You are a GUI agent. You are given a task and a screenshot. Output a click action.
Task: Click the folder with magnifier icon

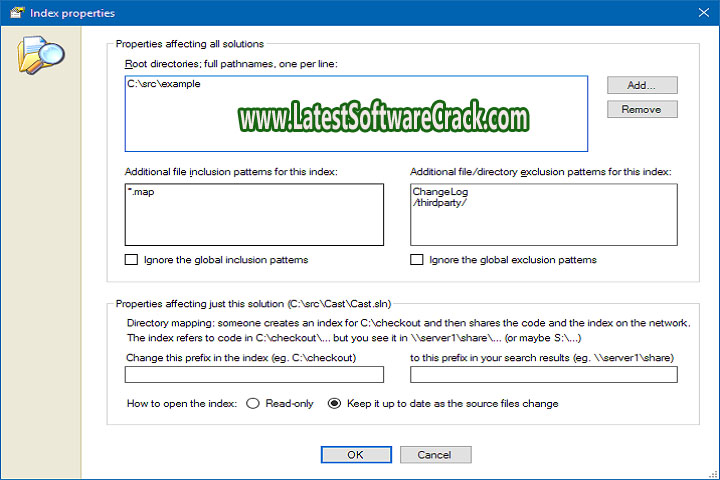coord(39,59)
